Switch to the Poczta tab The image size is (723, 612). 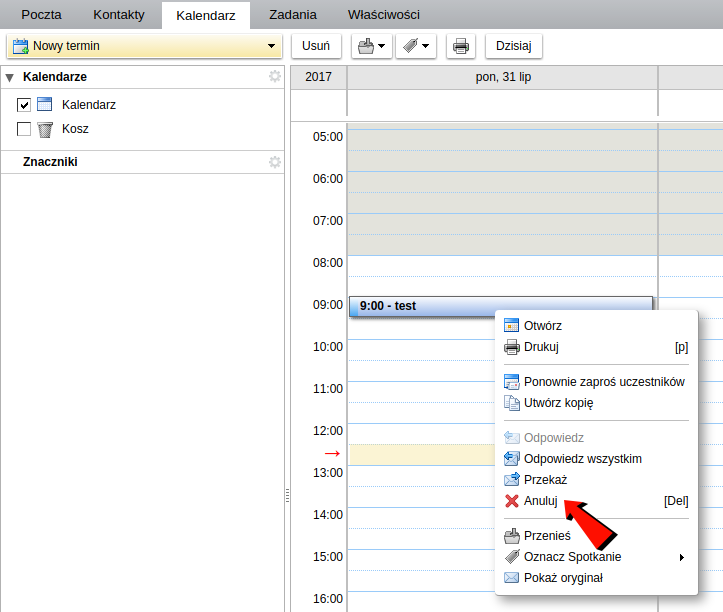41,15
